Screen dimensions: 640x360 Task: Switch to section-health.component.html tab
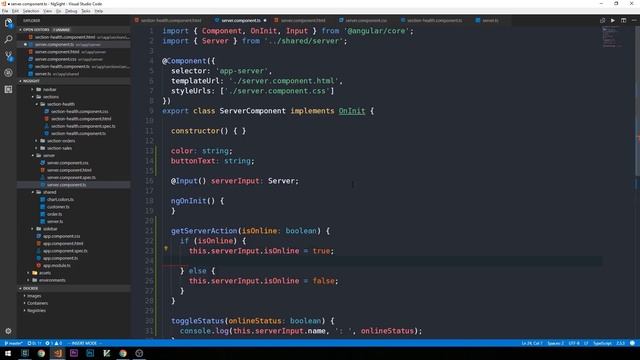click(x=171, y=20)
